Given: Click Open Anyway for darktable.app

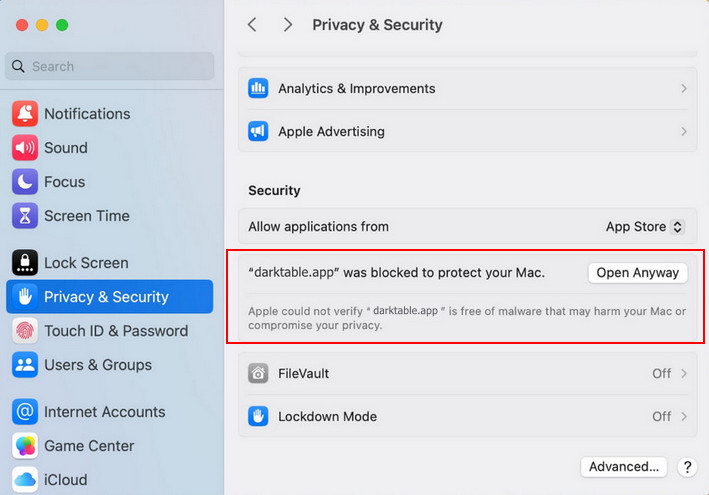Looking at the screenshot, I should (x=637, y=272).
